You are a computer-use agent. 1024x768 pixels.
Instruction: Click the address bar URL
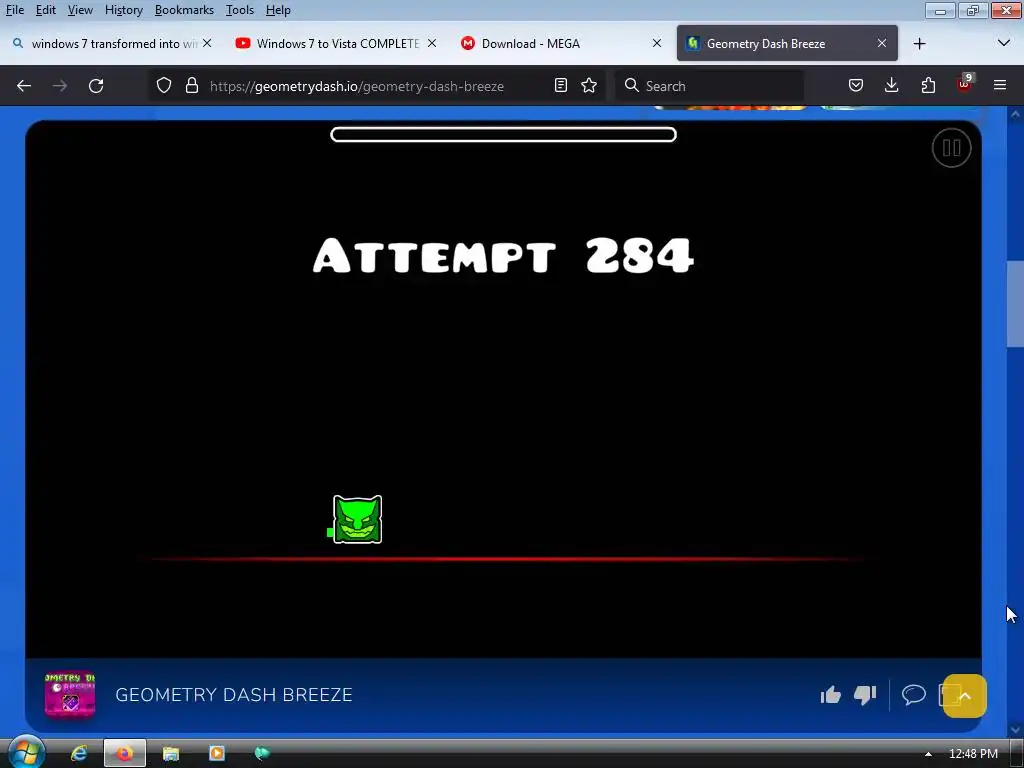click(x=357, y=86)
